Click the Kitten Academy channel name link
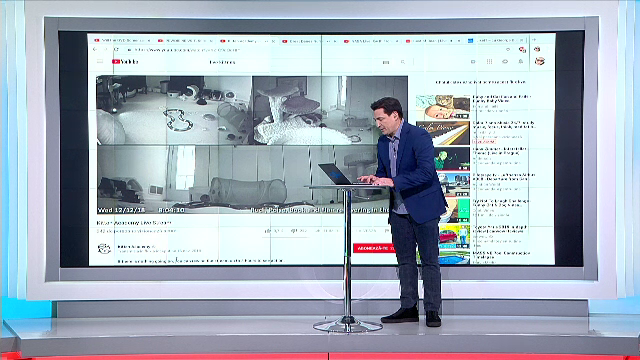The image size is (640, 360). (136, 247)
